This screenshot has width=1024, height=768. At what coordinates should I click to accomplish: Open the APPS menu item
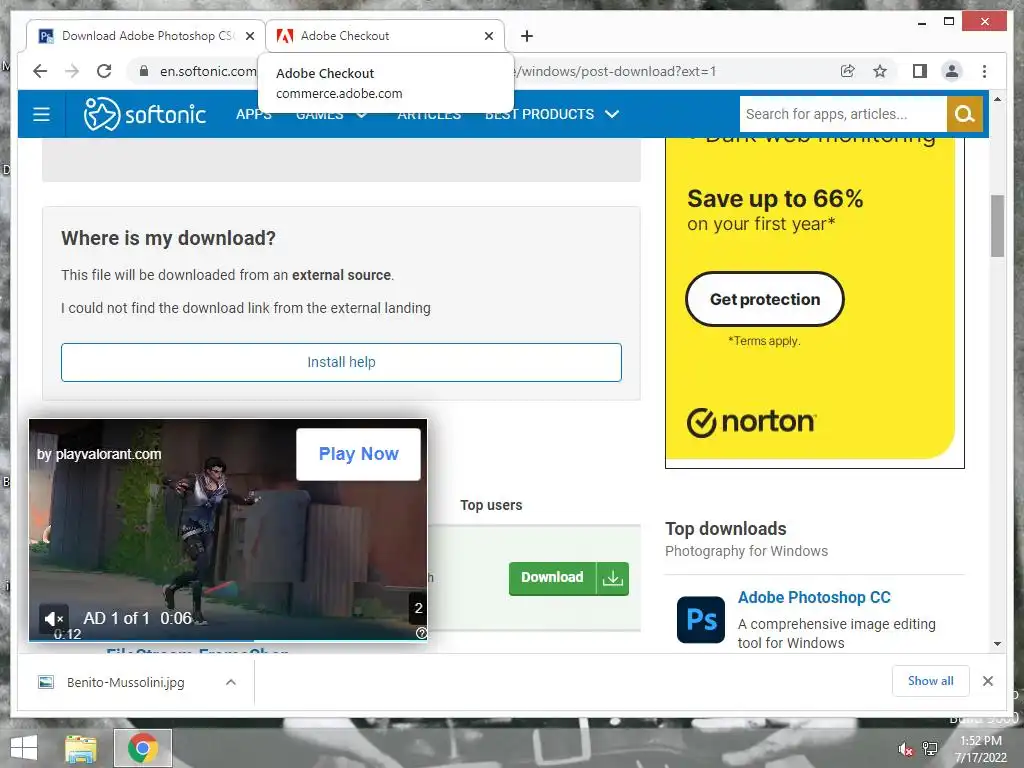coord(253,114)
